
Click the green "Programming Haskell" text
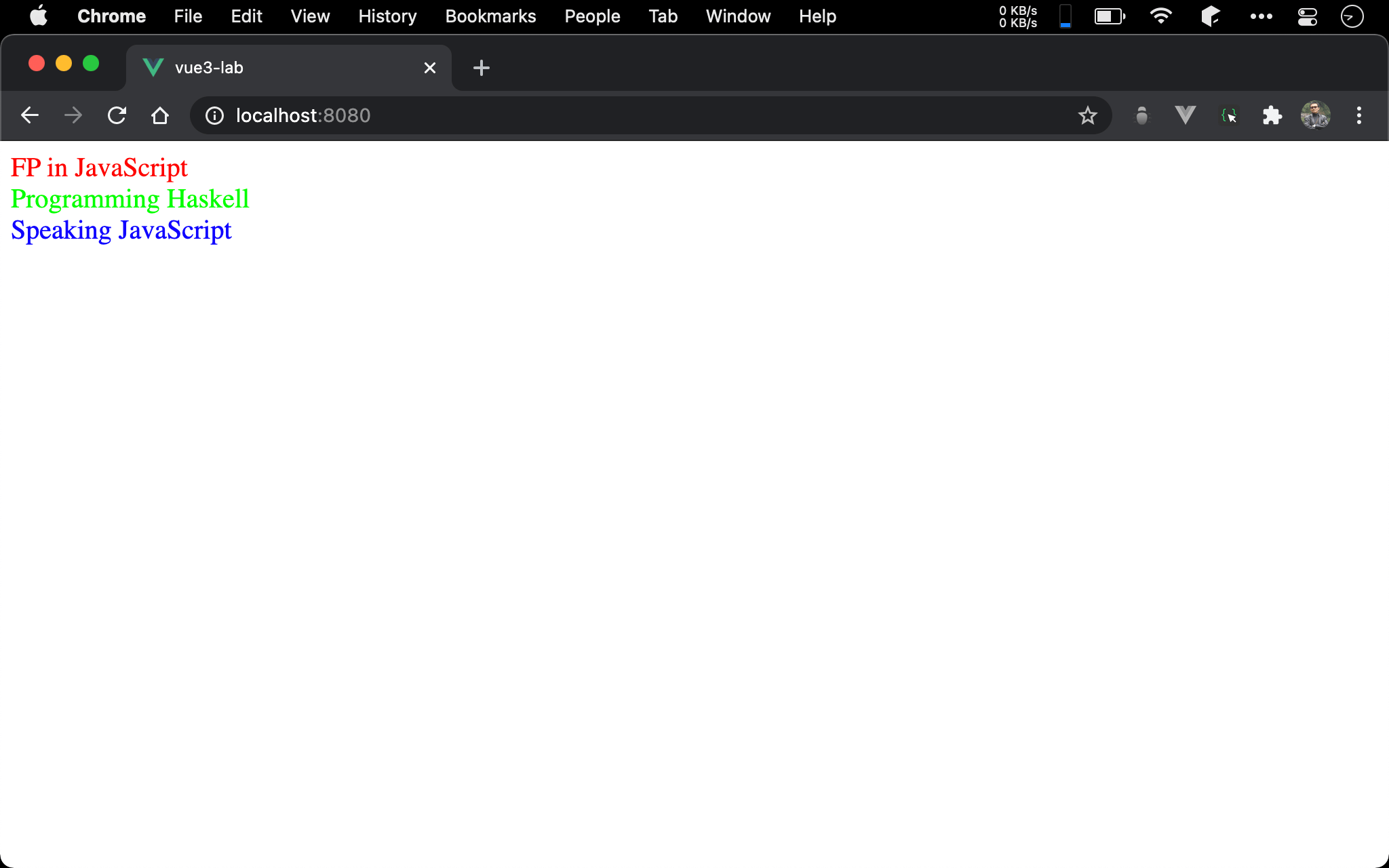point(130,199)
